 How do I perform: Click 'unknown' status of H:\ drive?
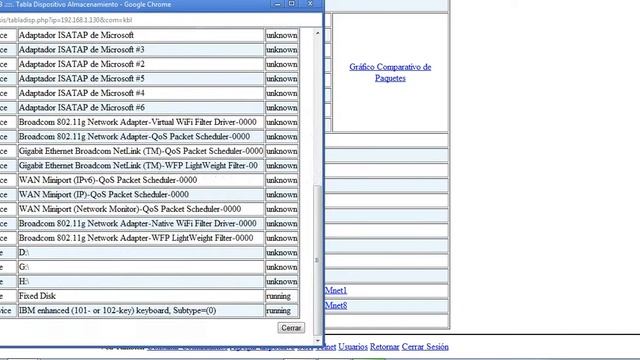(x=282, y=282)
